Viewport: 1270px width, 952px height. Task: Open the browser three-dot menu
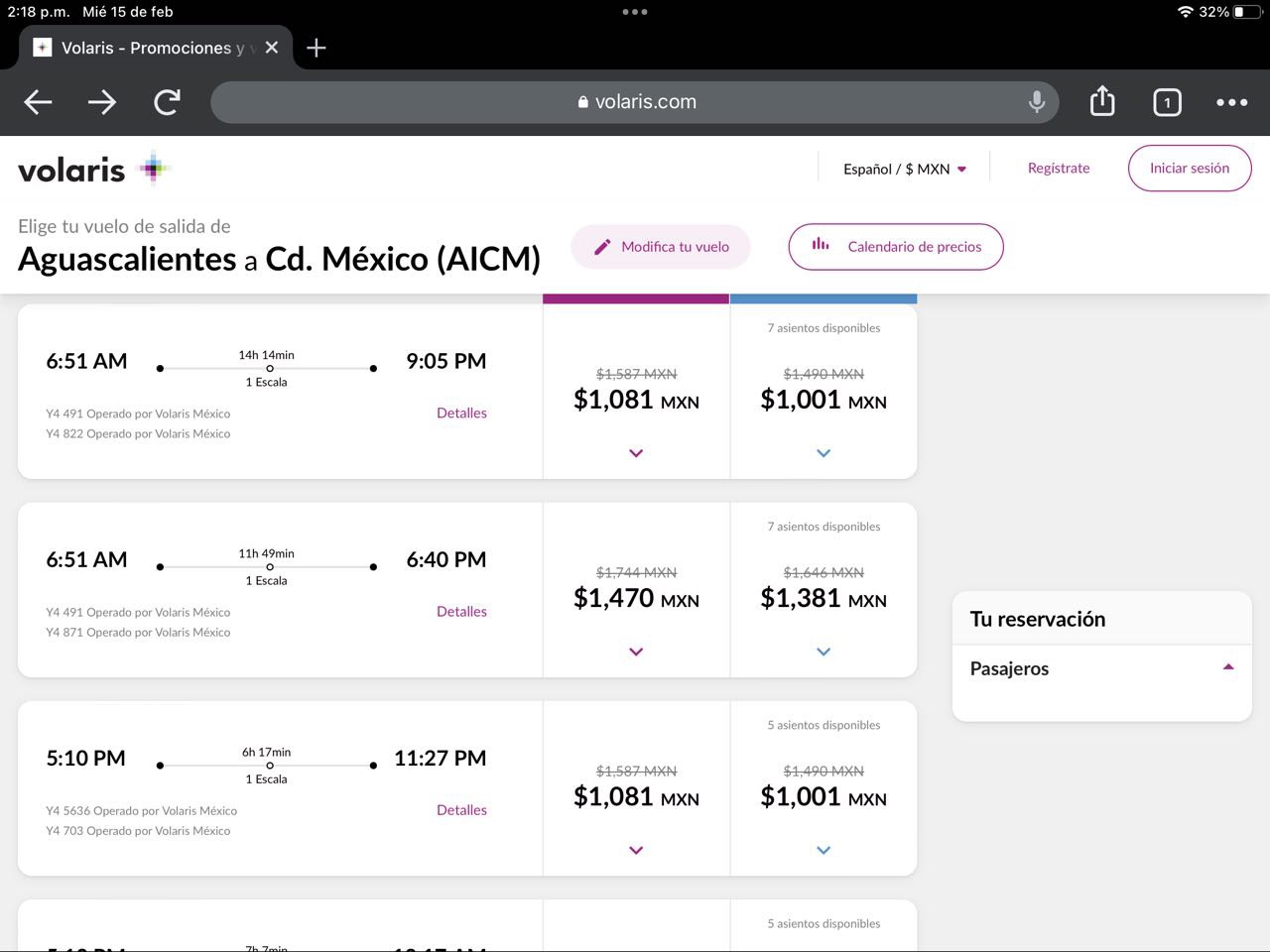click(x=1231, y=102)
